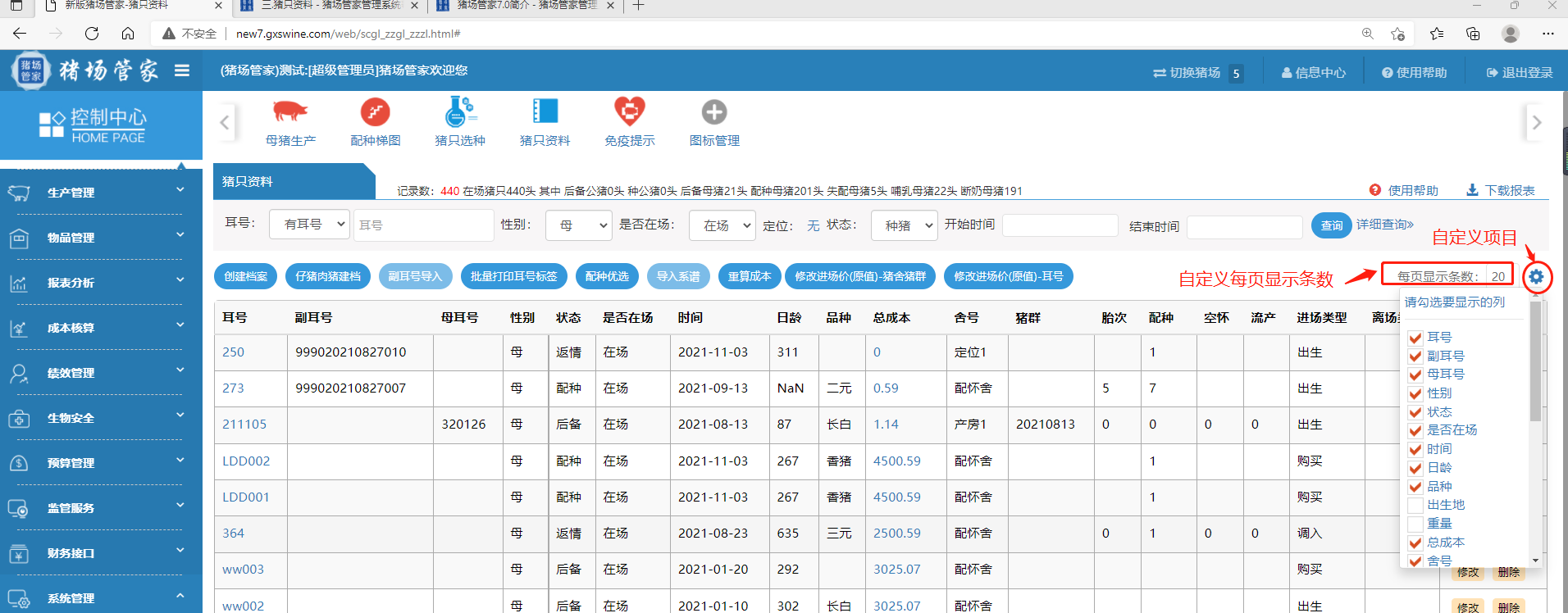Click the 开始时间 date field
Image resolution: width=1568 pixels, height=613 pixels.
coord(1060,225)
